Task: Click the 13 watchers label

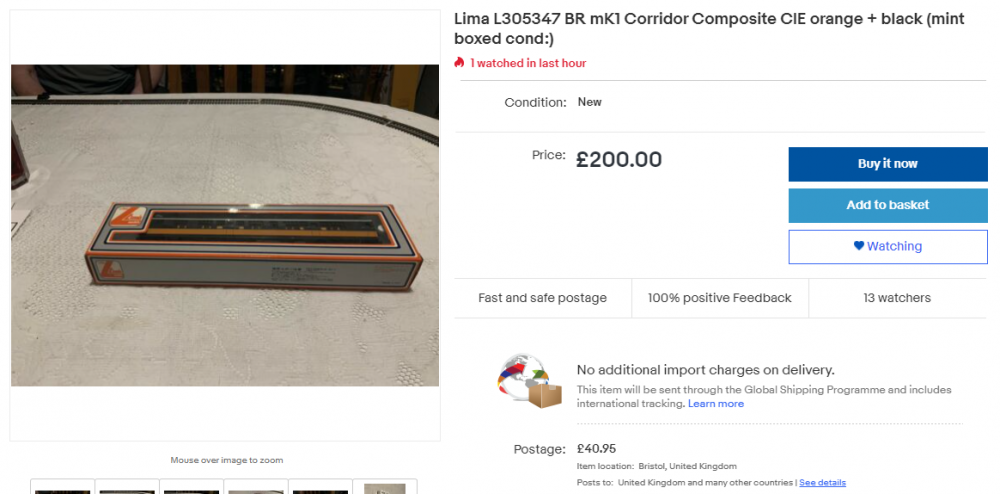Action: point(897,298)
